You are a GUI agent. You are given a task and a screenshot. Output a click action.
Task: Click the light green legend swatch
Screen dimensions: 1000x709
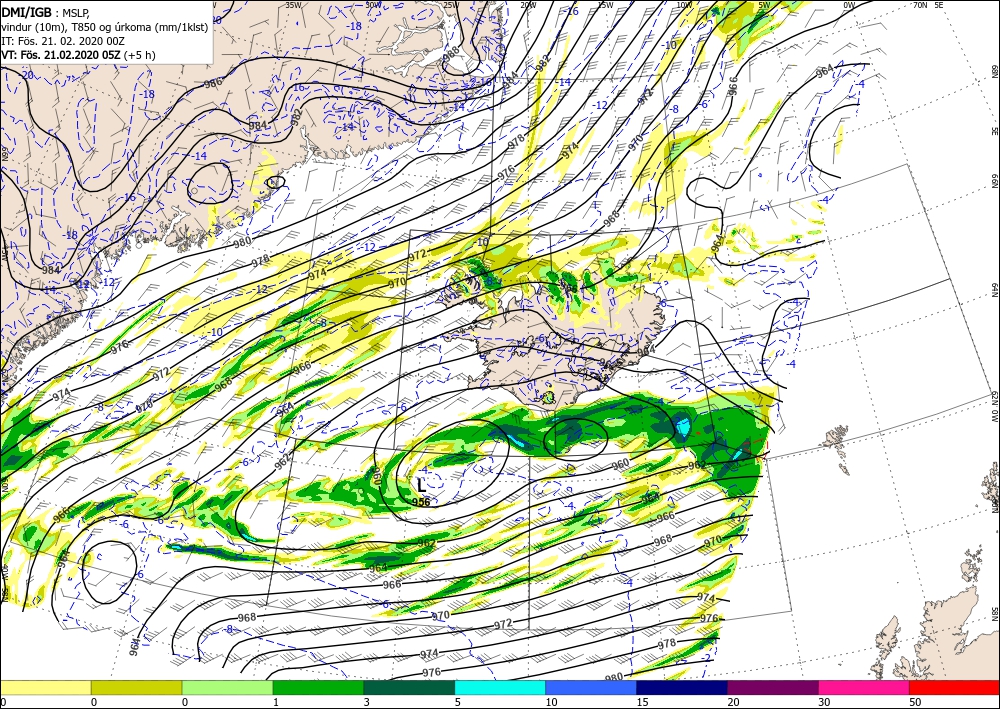pyautogui.click(x=228, y=687)
